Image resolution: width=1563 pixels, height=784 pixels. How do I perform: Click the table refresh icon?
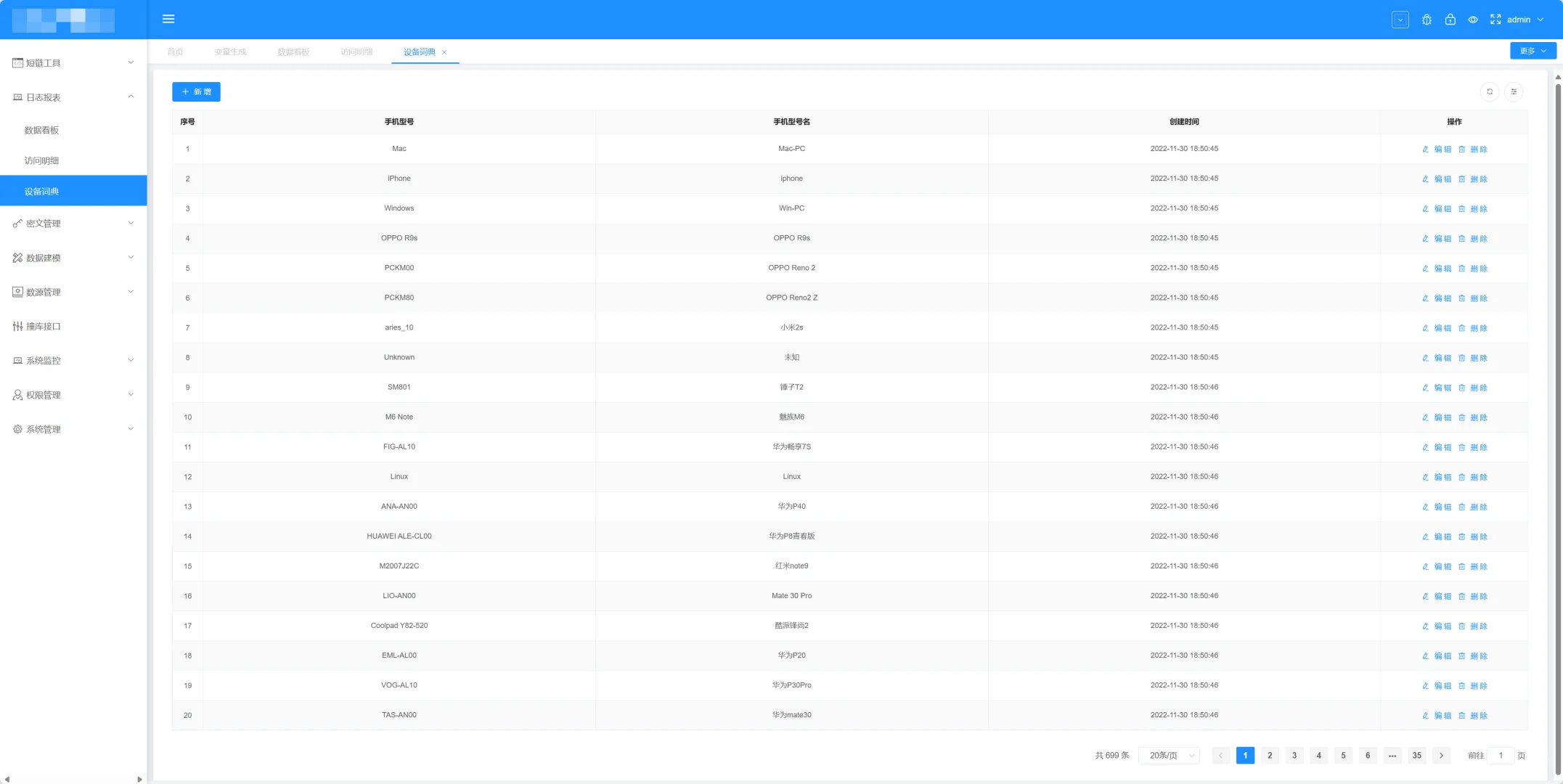pos(1490,91)
